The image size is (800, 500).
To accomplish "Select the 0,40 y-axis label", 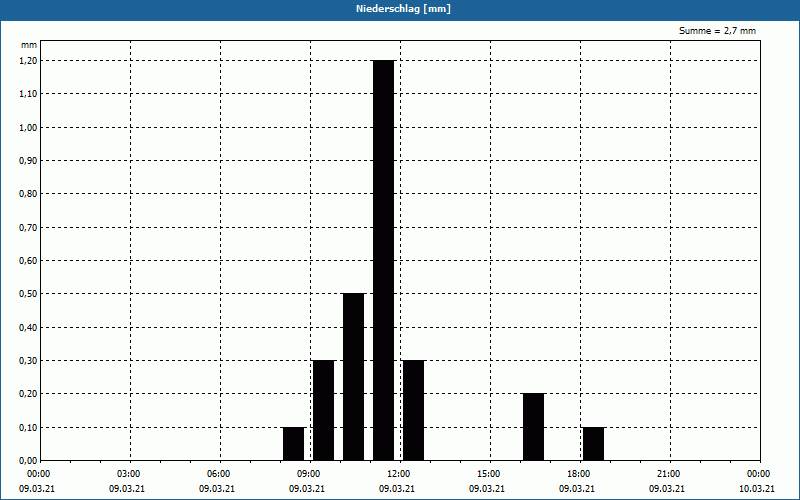I will pyautogui.click(x=28, y=328).
